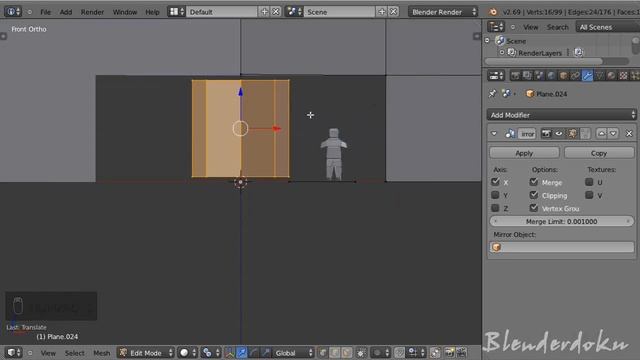This screenshot has height=360, width=640.
Task: Render OpenGL animation clapper icon
Action: click(462, 352)
